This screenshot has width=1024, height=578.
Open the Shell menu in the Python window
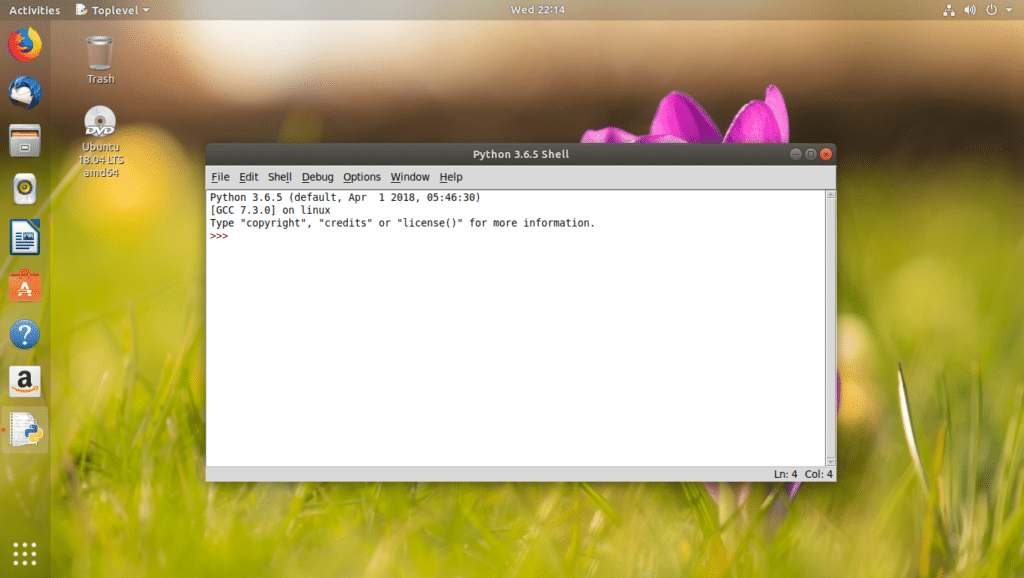tap(279, 177)
